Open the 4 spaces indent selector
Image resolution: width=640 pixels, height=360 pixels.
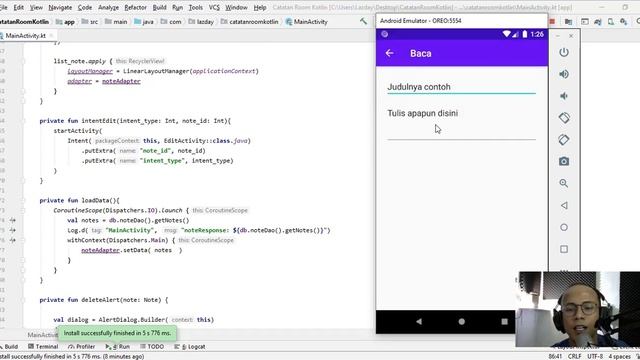(x=620, y=356)
